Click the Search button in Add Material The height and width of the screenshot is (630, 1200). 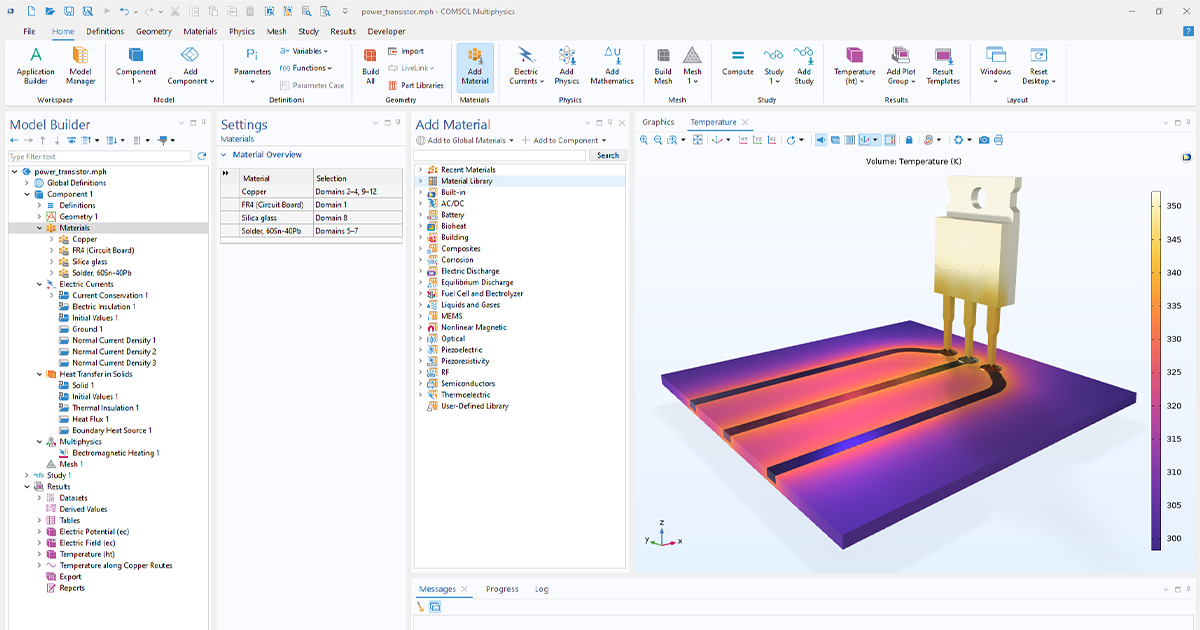tap(607, 155)
